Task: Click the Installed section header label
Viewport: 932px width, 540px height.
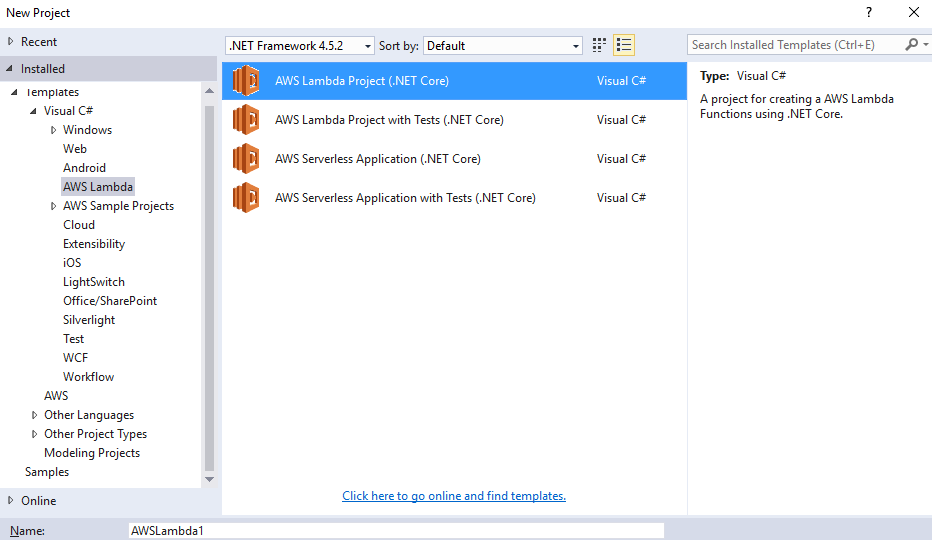Action: (43, 69)
